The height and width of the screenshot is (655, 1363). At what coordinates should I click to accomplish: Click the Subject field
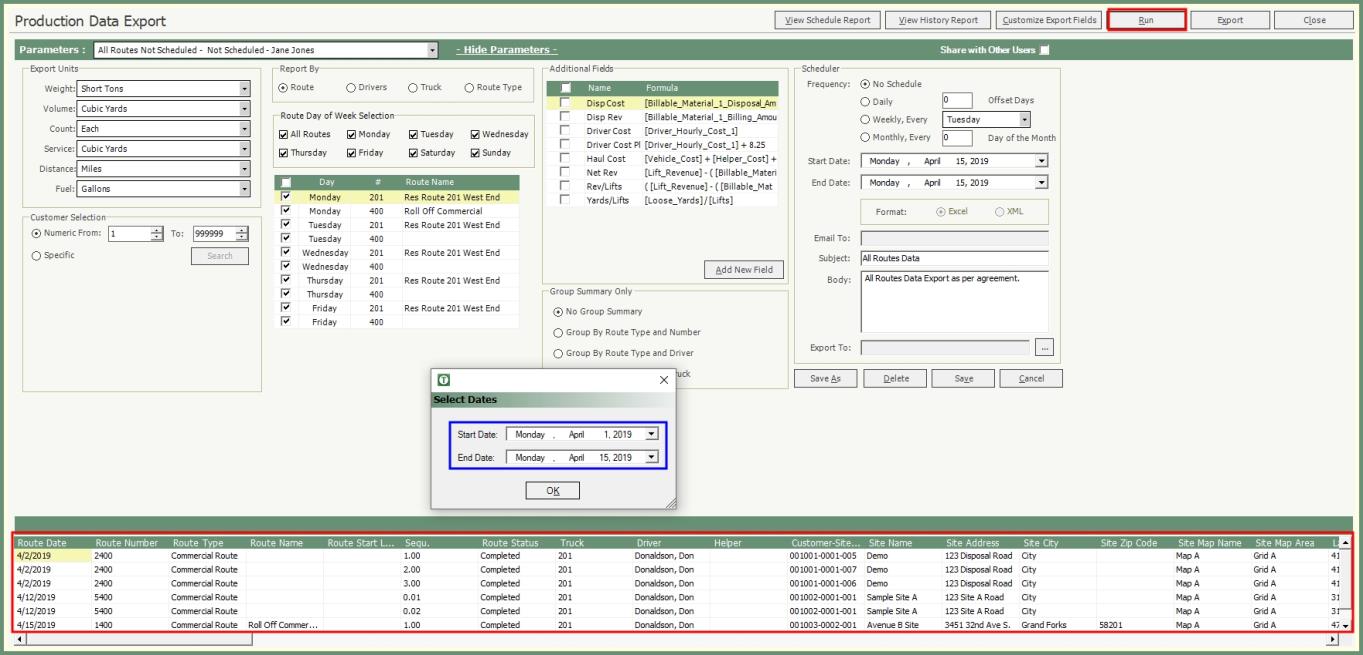click(x=954, y=258)
